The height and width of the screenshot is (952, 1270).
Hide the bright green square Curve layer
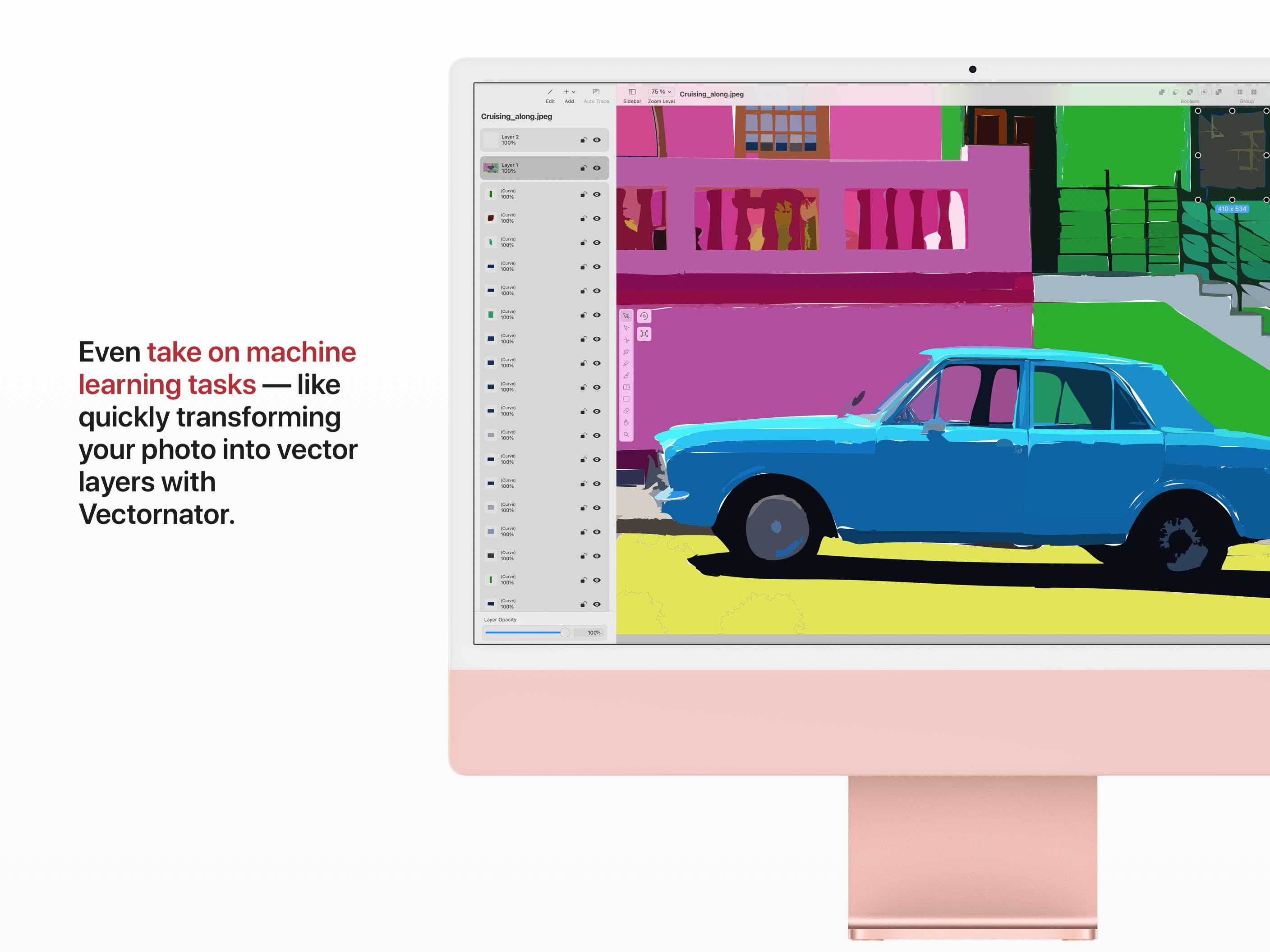pos(597,315)
